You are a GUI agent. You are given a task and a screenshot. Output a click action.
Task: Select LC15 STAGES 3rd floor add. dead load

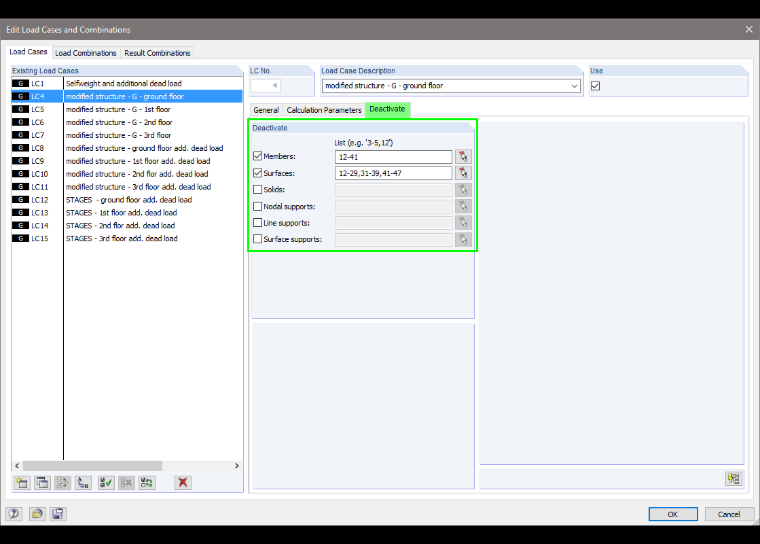pyautogui.click(x=127, y=239)
